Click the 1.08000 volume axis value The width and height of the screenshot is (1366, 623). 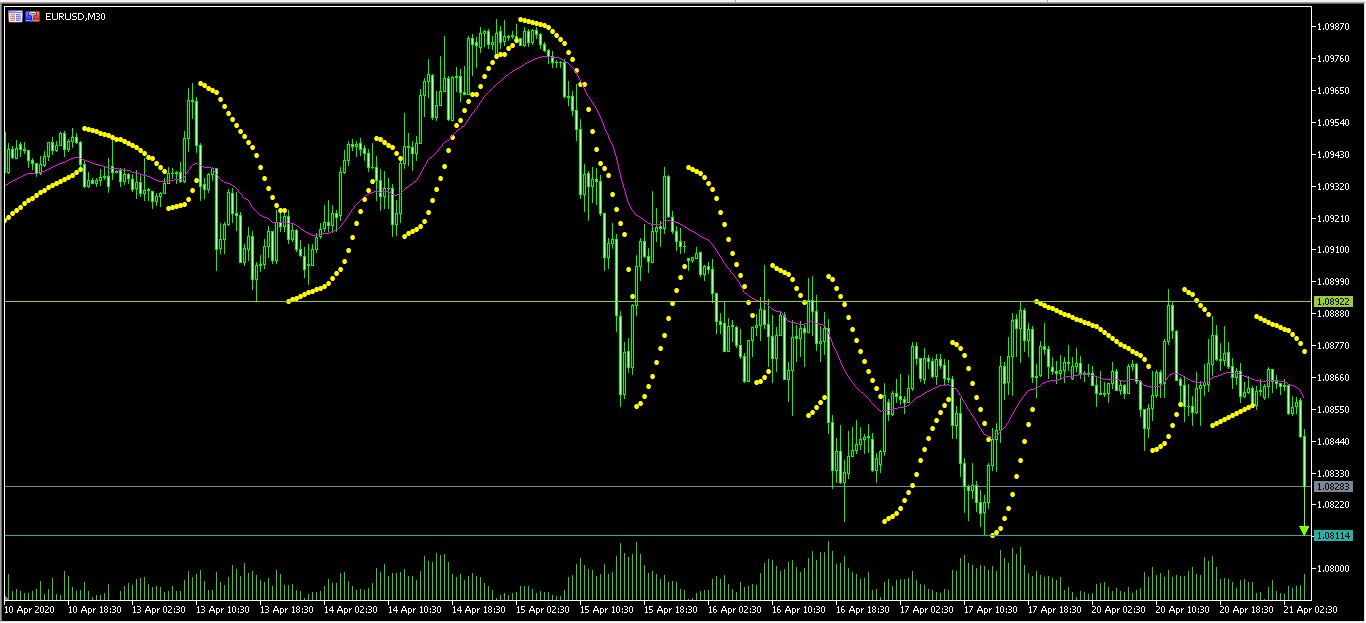pyautogui.click(x=1334, y=568)
